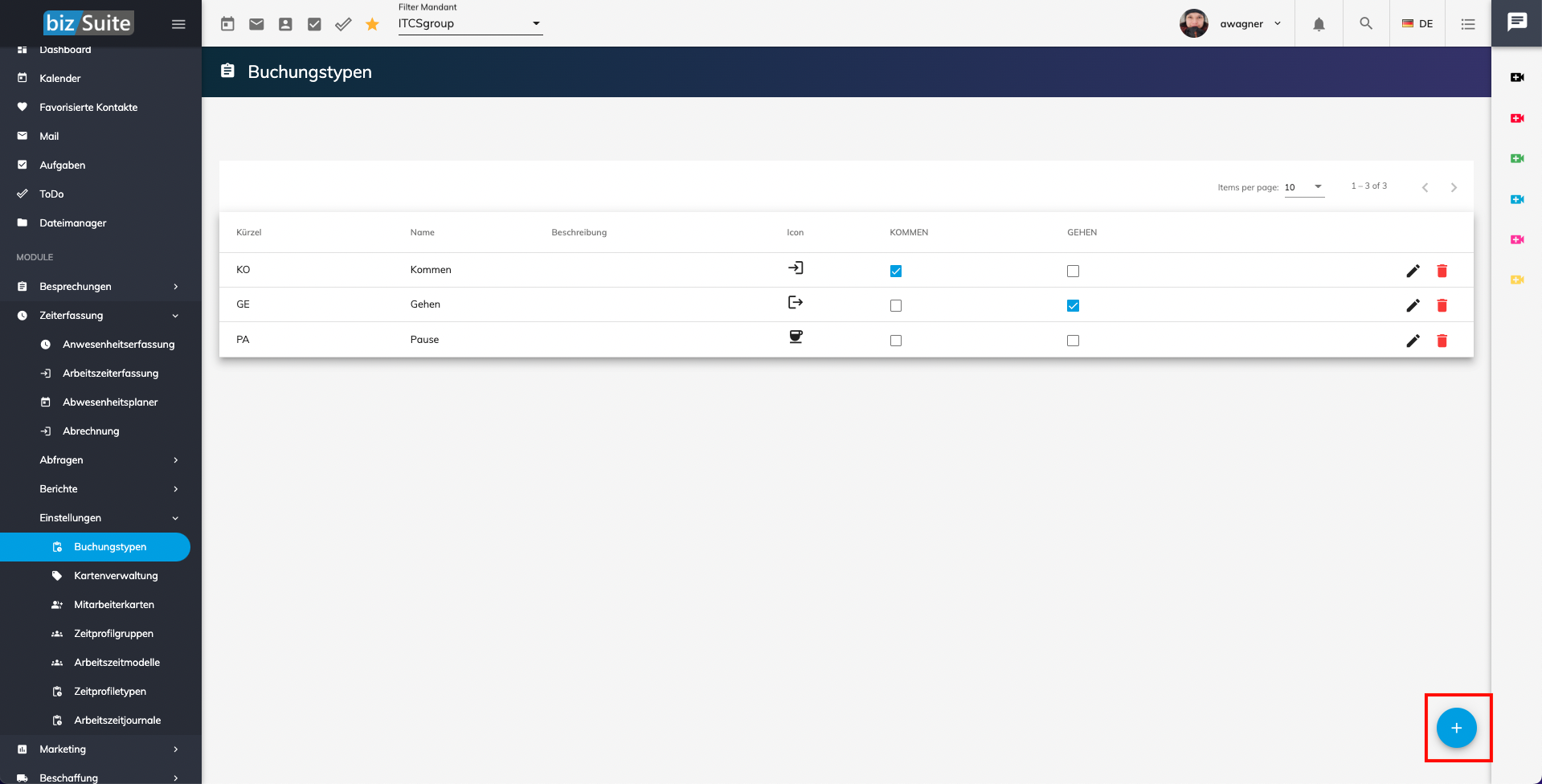Open the notifications bell
Screen dimensions: 1542x784
coord(1319,24)
